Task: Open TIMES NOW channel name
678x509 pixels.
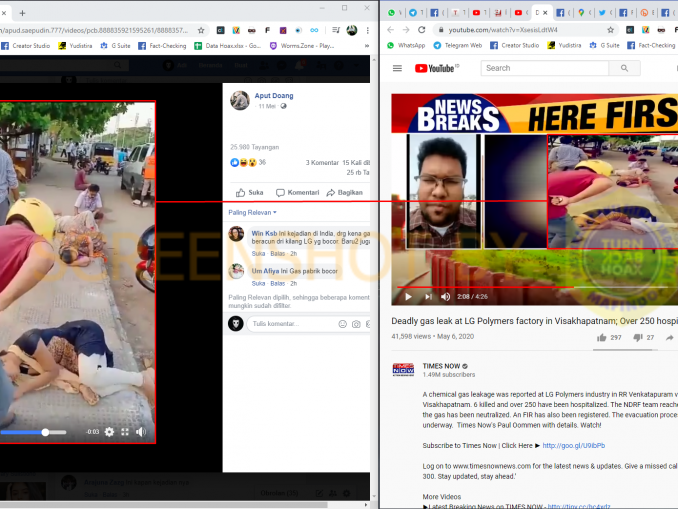Action: (x=441, y=366)
